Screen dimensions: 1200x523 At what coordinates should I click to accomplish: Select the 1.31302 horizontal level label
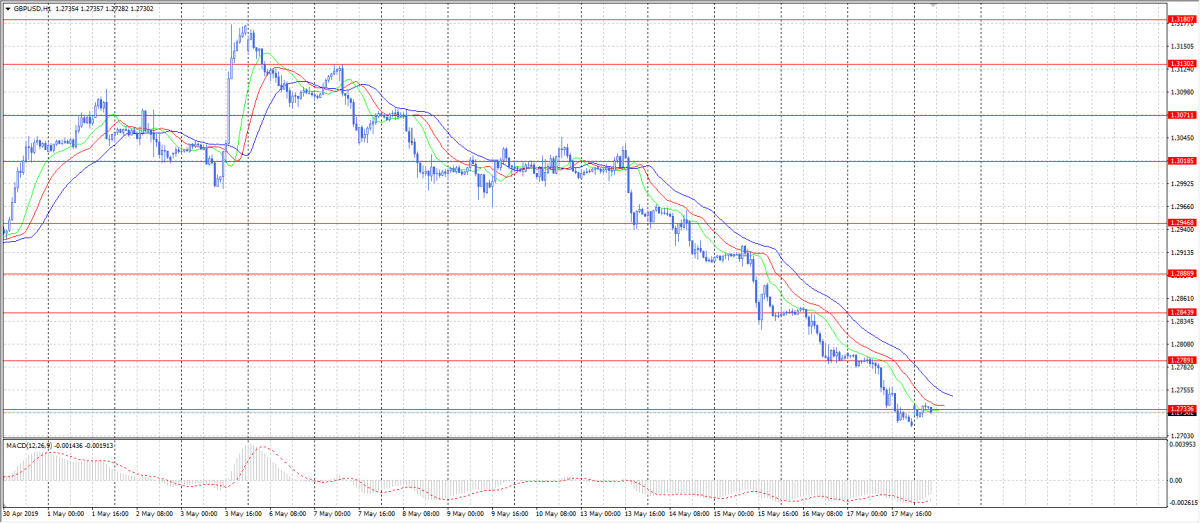click(x=1181, y=64)
